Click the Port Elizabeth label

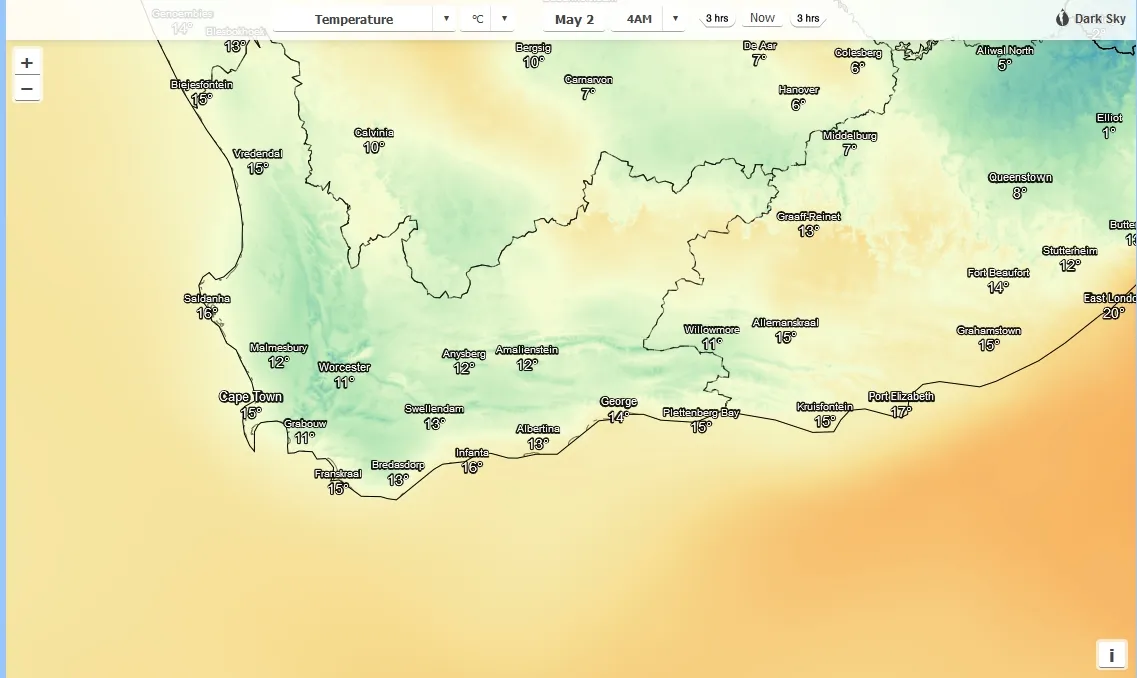click(x=901, y=397)
